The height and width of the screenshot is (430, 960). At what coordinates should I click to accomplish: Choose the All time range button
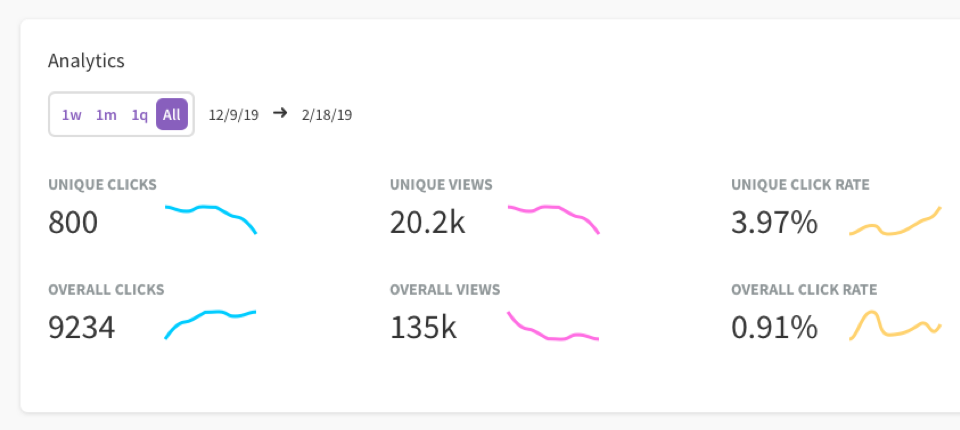pyautogui.click(x=172, y=115)
